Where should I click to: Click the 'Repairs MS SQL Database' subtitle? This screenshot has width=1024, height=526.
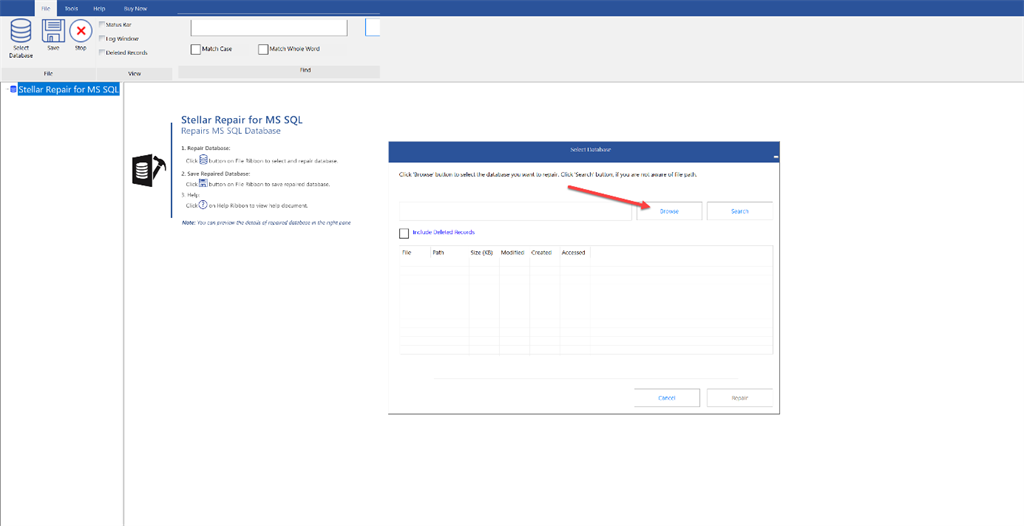(x=231, y=131)
